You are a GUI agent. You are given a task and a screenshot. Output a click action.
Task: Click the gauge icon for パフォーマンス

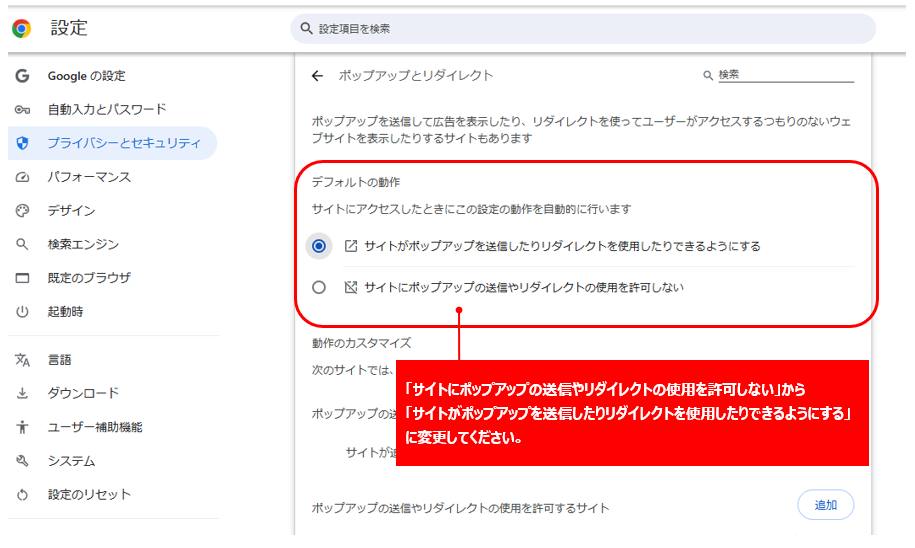pyautogui.click(x=23, y=177)
